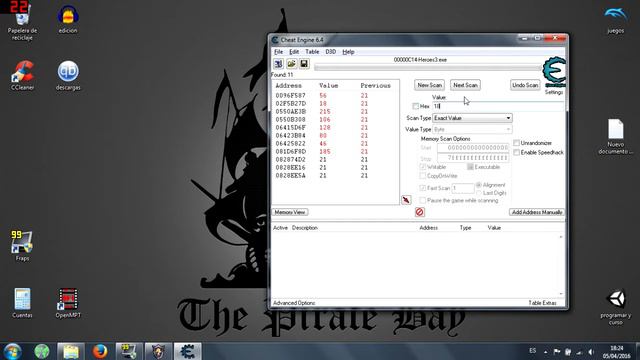Open the Windows Start button
This screenshot has width=640, height=360.
tap(13, 351)
